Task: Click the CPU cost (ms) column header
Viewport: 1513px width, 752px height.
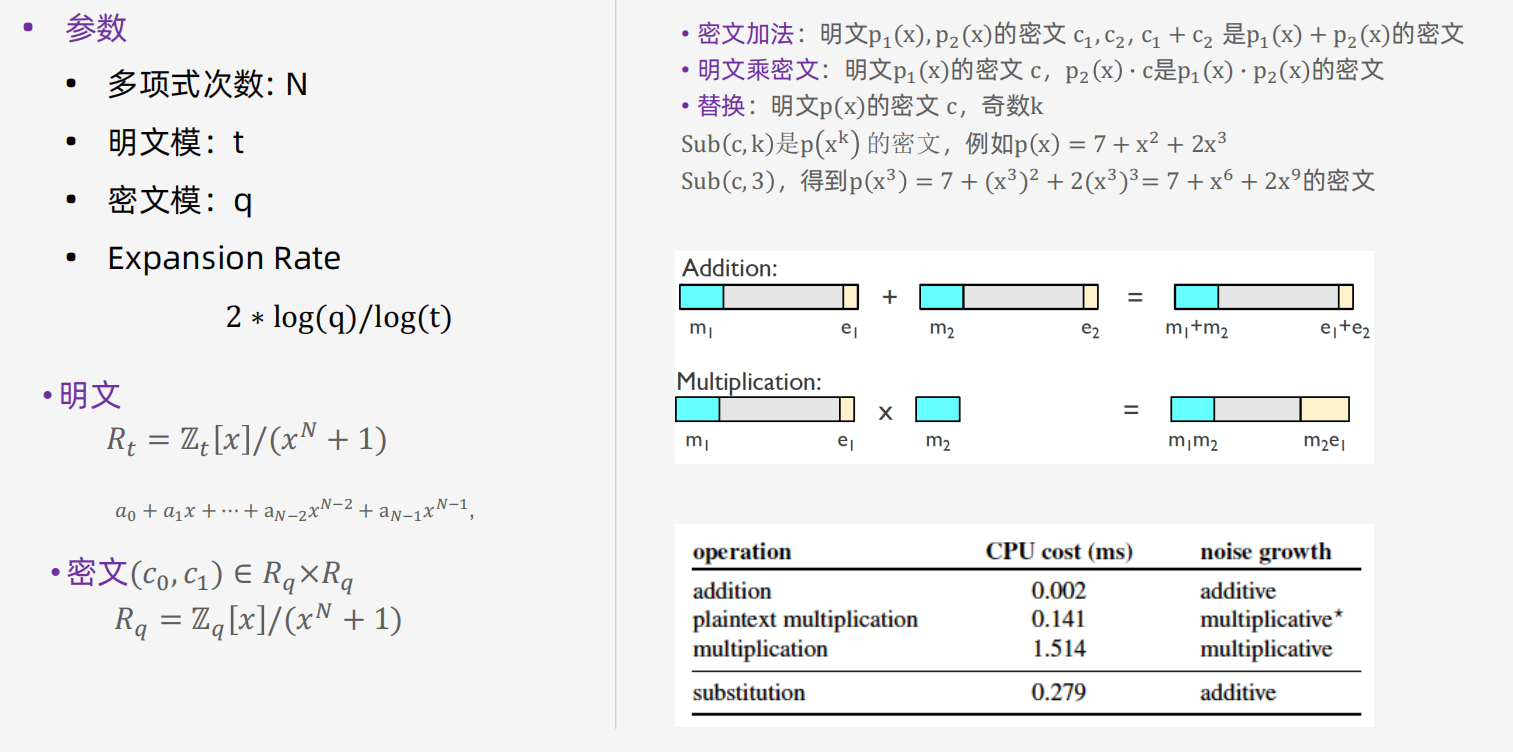Action: pyautogui.click(x=1059, y=552)
